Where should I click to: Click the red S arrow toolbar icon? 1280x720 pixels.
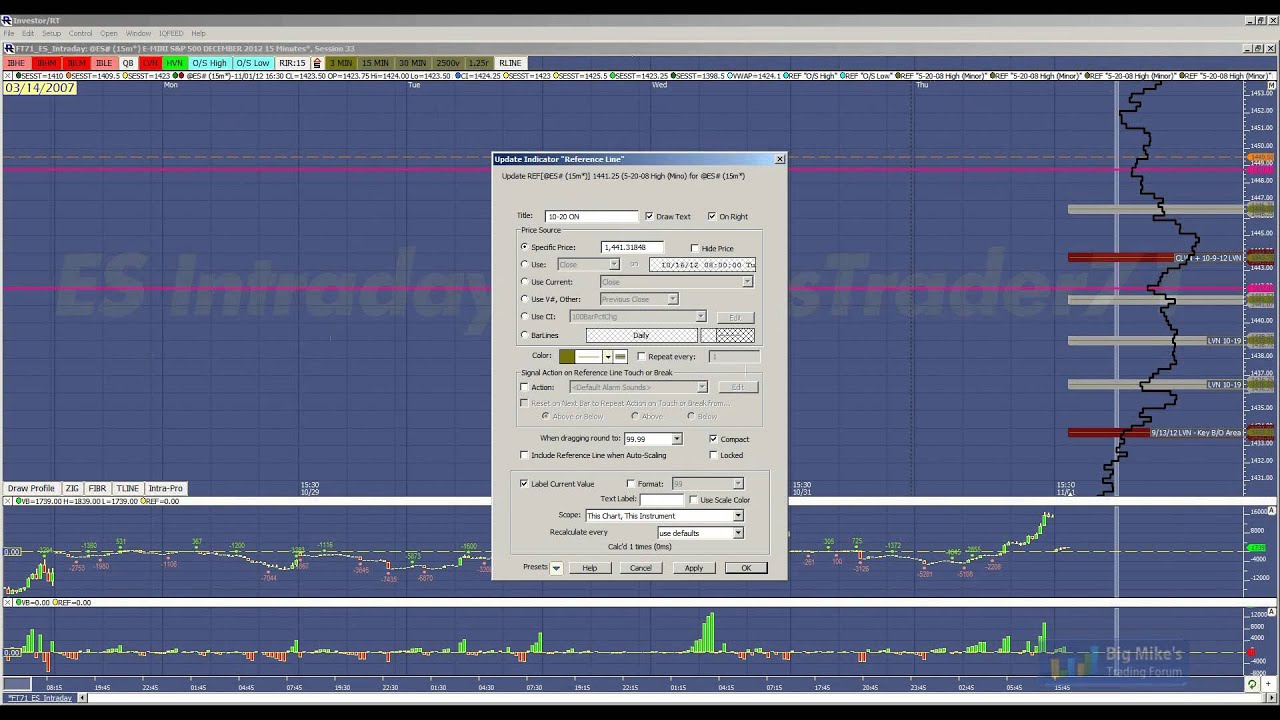pyautogui.click(x=318, y=63)
